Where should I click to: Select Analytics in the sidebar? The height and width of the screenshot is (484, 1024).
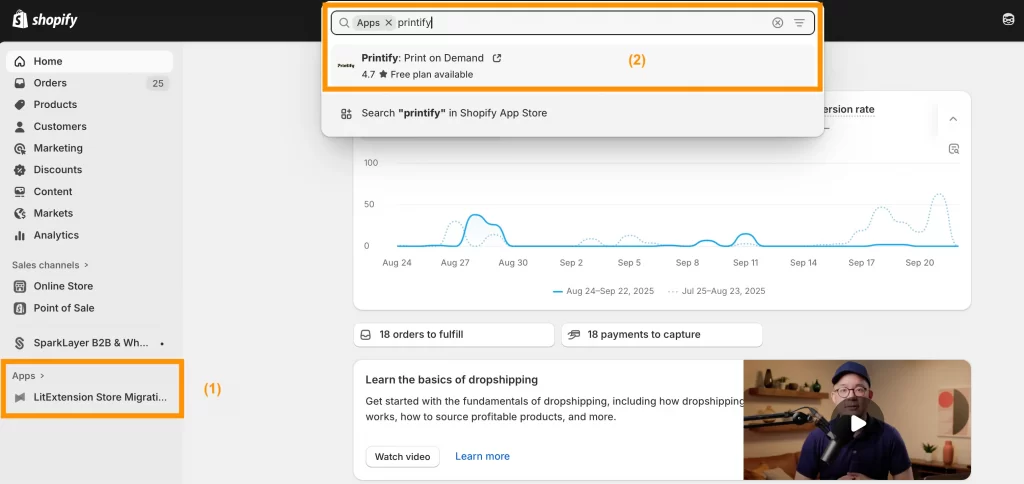click(89, 235)
